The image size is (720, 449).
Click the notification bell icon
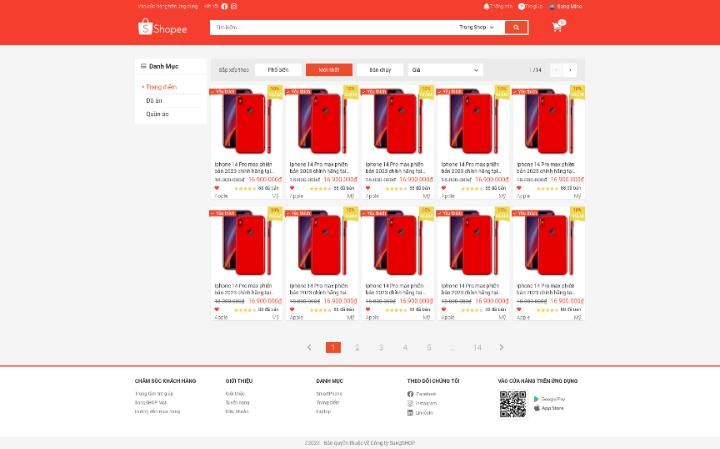pyautogui.click(x=487, y=6)
